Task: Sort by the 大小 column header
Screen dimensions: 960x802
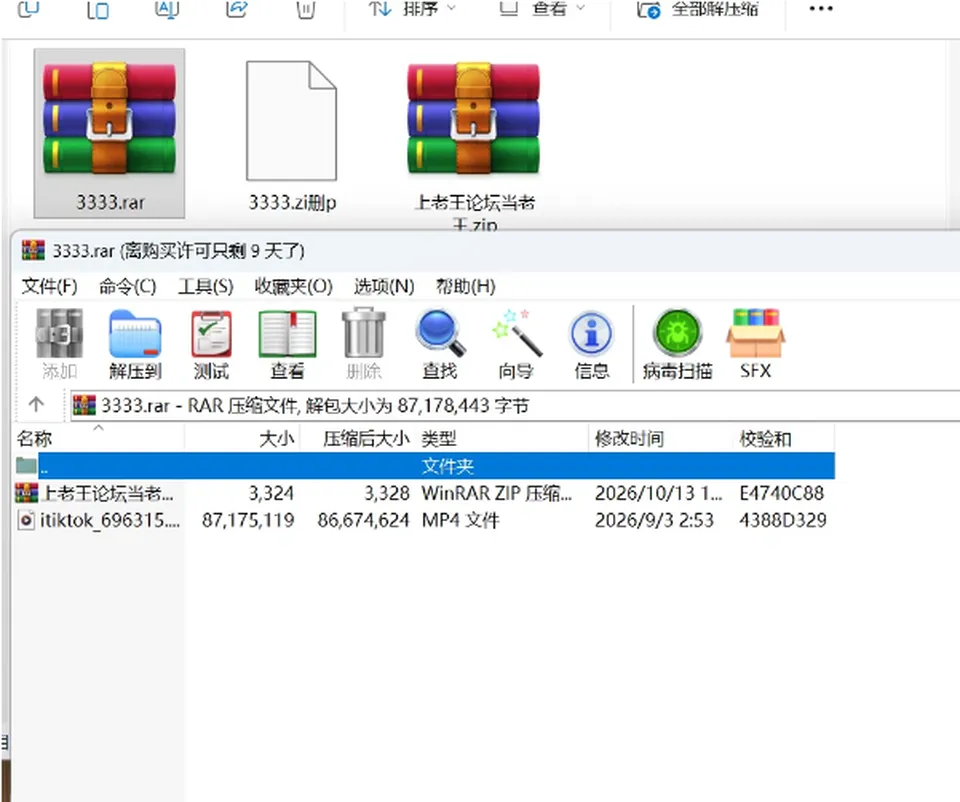Action: (242, 438)
